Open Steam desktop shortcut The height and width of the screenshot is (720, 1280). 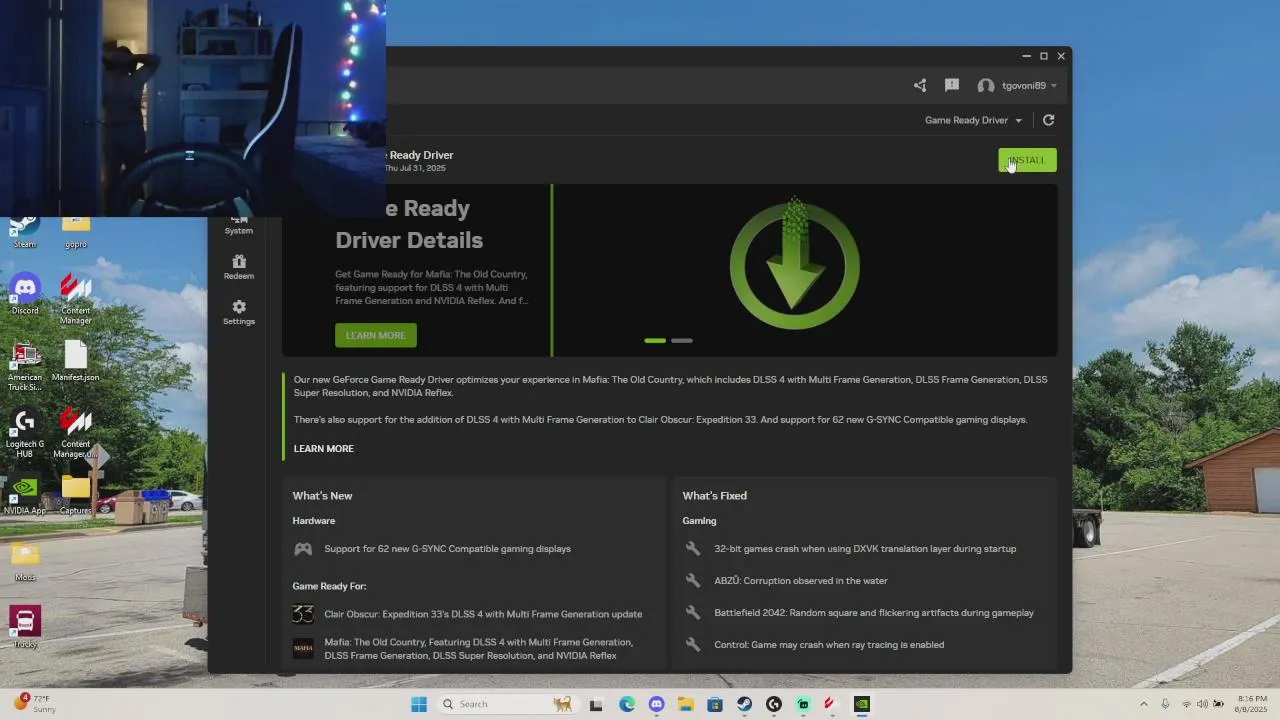(x=25, y=234)
